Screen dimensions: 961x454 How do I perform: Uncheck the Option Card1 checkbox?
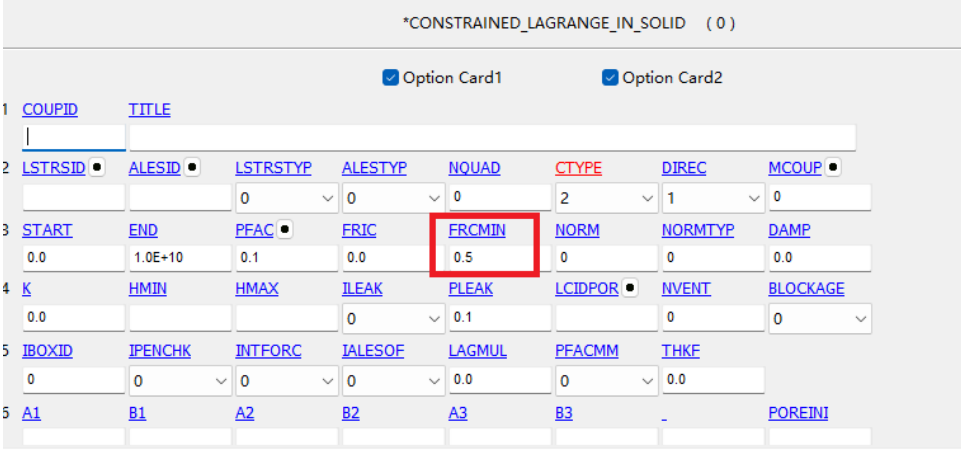point(390,78)
